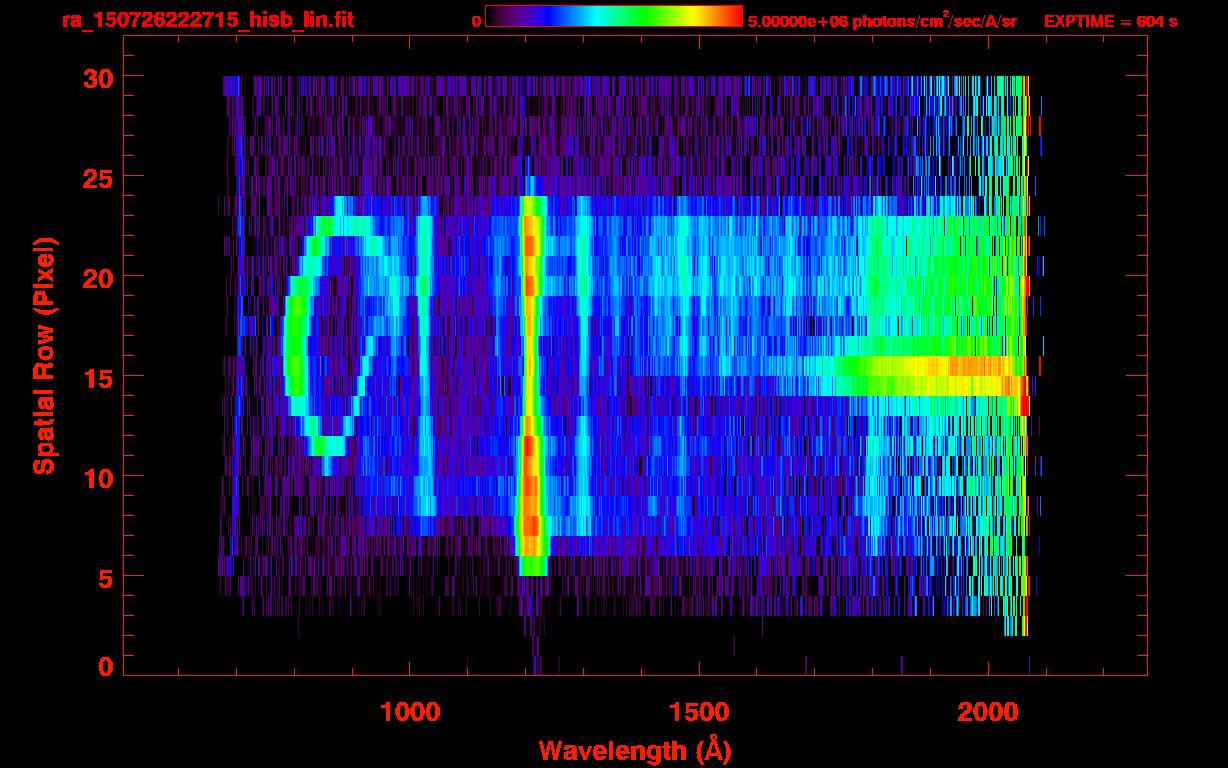This screenshot has height=768, width=1228.
Task: Select the bright horizontal band at row 15
Action: coord(930,375)
